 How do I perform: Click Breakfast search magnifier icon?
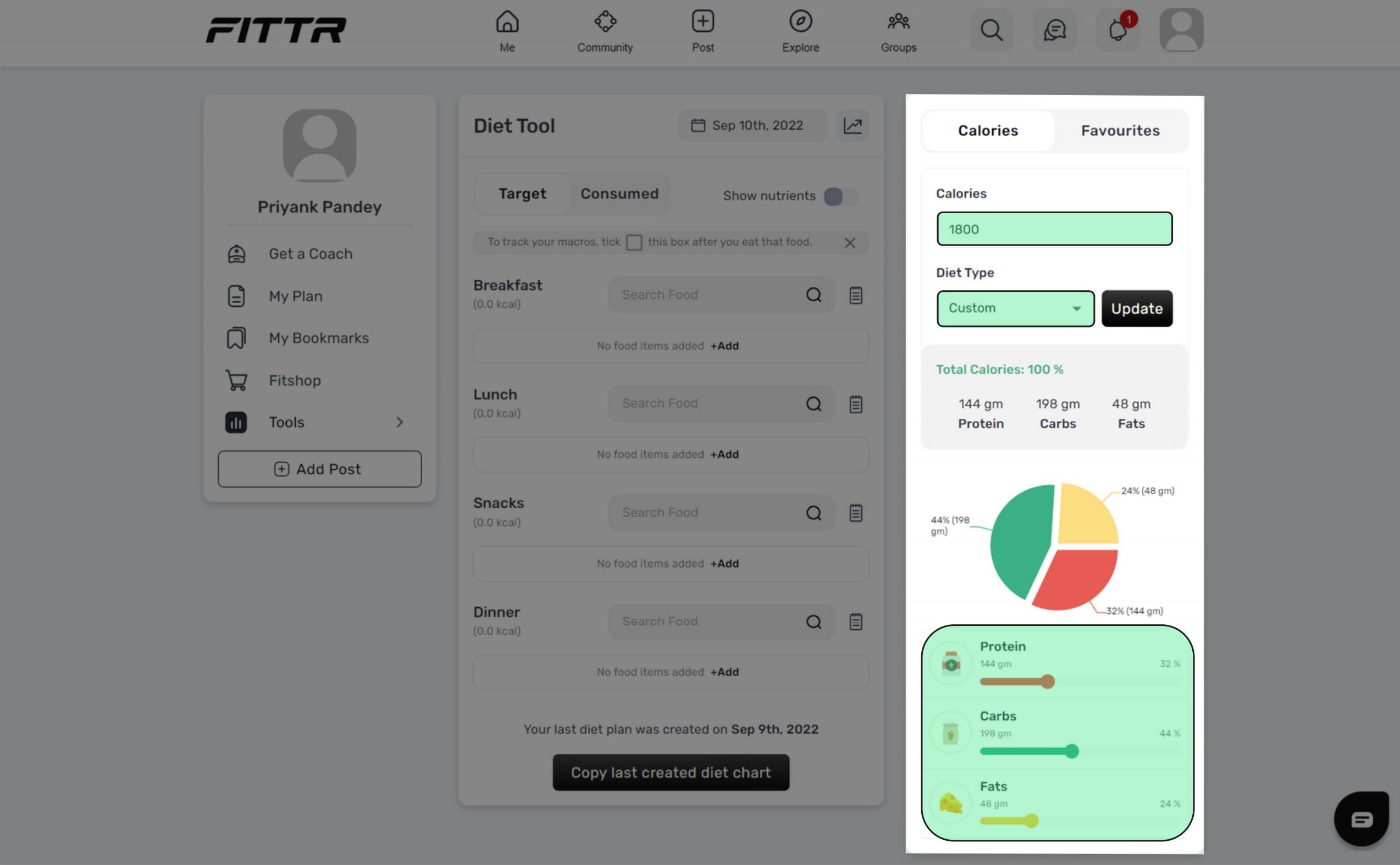tap(814, 295)
